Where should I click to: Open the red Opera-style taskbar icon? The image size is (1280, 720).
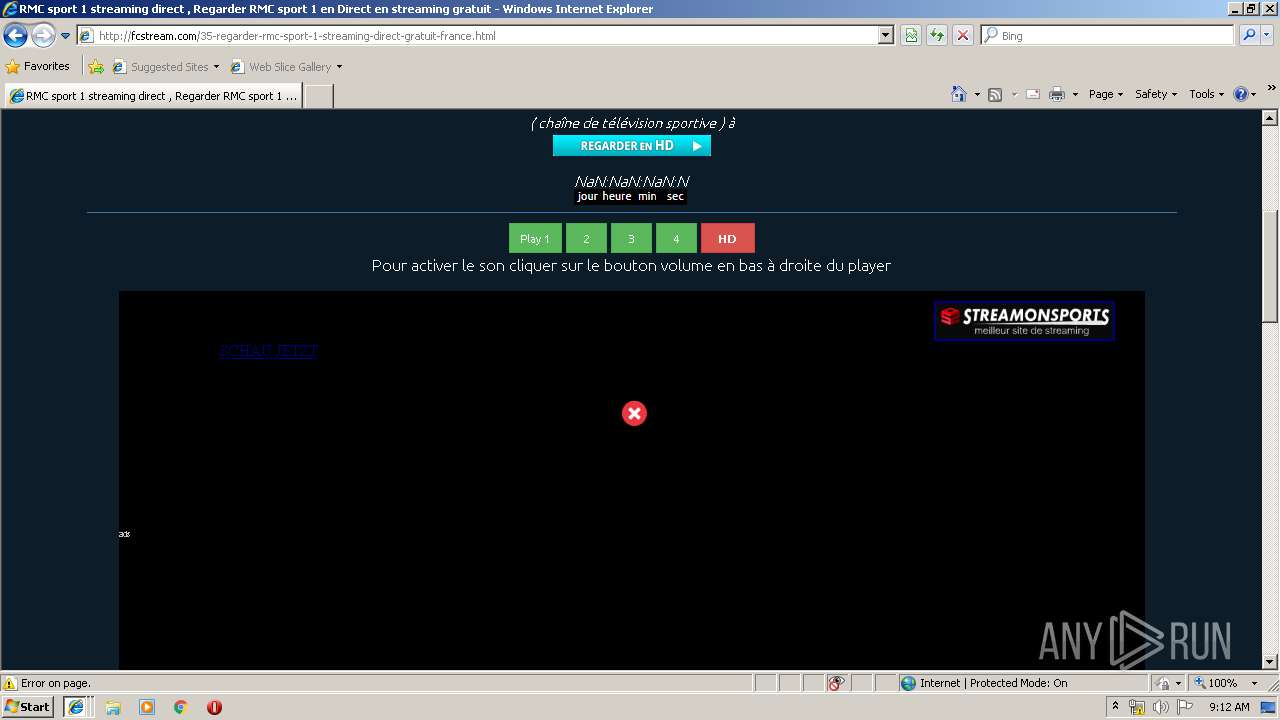214,707
